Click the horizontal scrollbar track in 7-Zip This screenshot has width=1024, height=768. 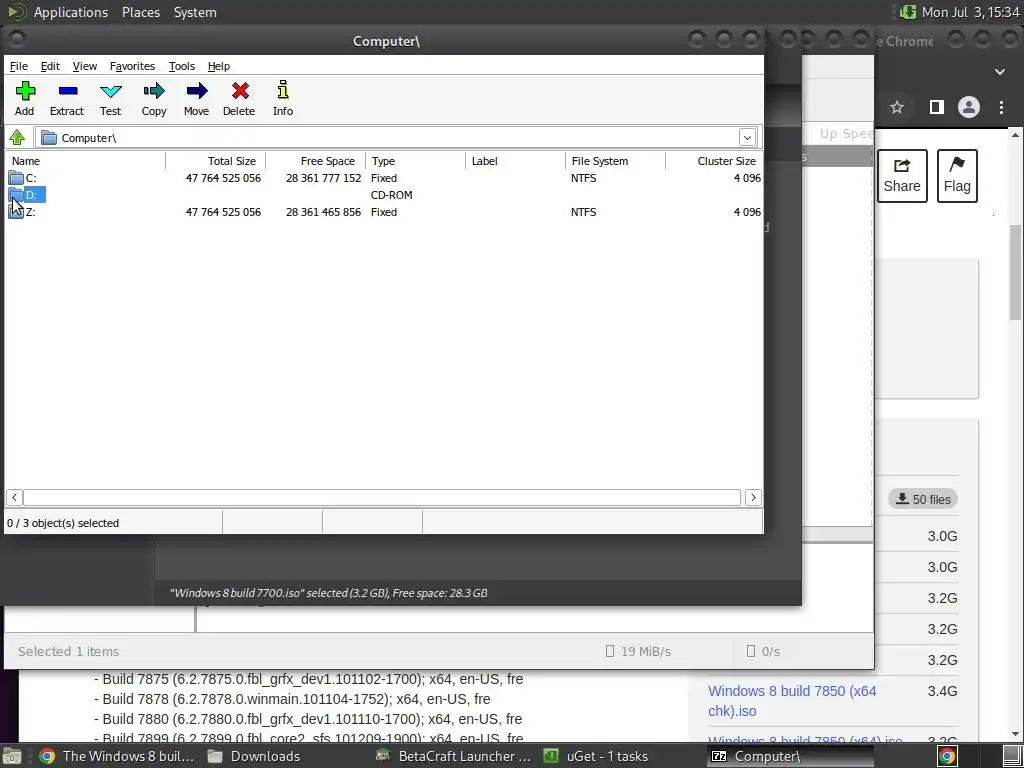[x=382, y=498]
